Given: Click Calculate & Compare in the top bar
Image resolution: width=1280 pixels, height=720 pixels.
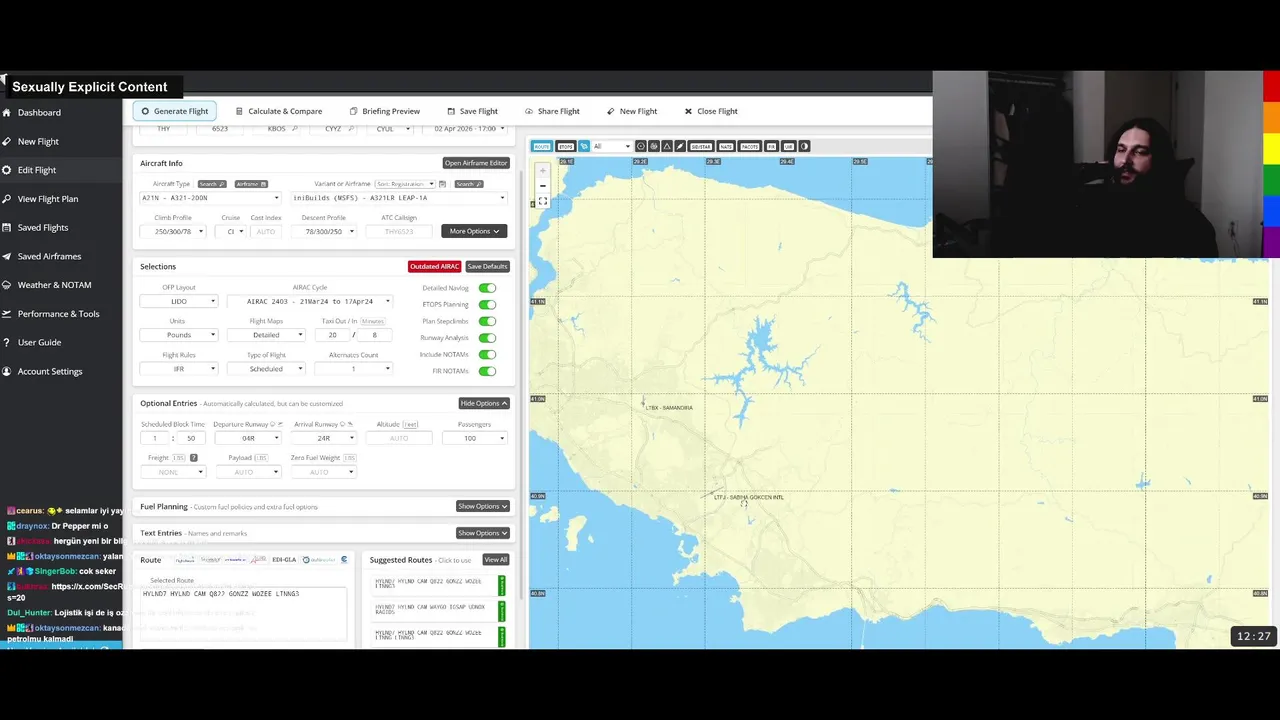Looking at the screenshot, I should 279,111.
